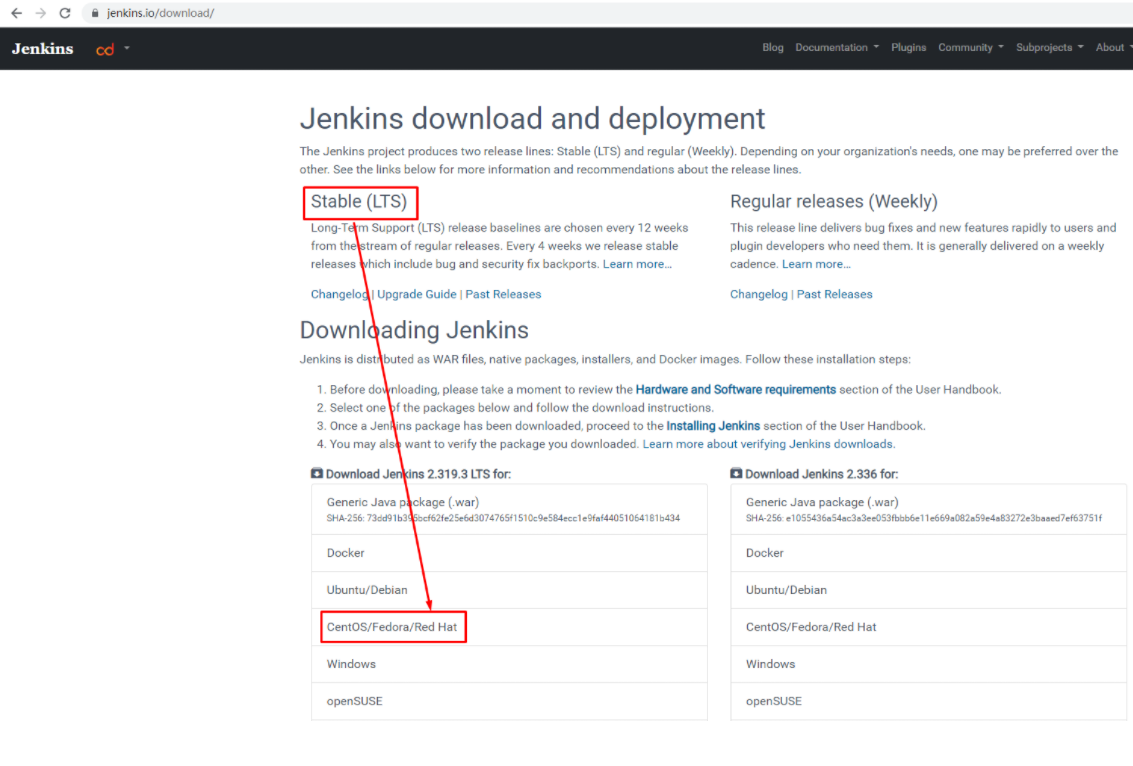This screenshot has width=1133, height=766.
Task: Open the About dropdown menu
Action: point(1113,48)
